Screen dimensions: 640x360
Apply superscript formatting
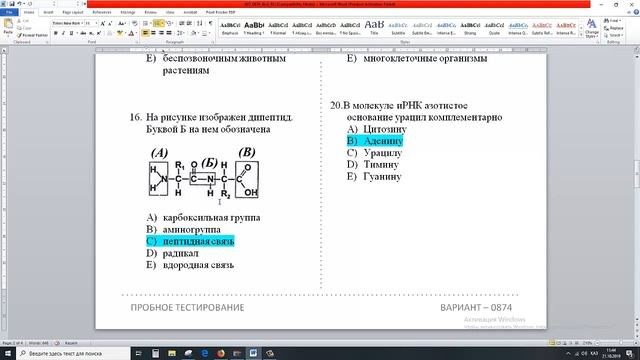coord(99,33)
